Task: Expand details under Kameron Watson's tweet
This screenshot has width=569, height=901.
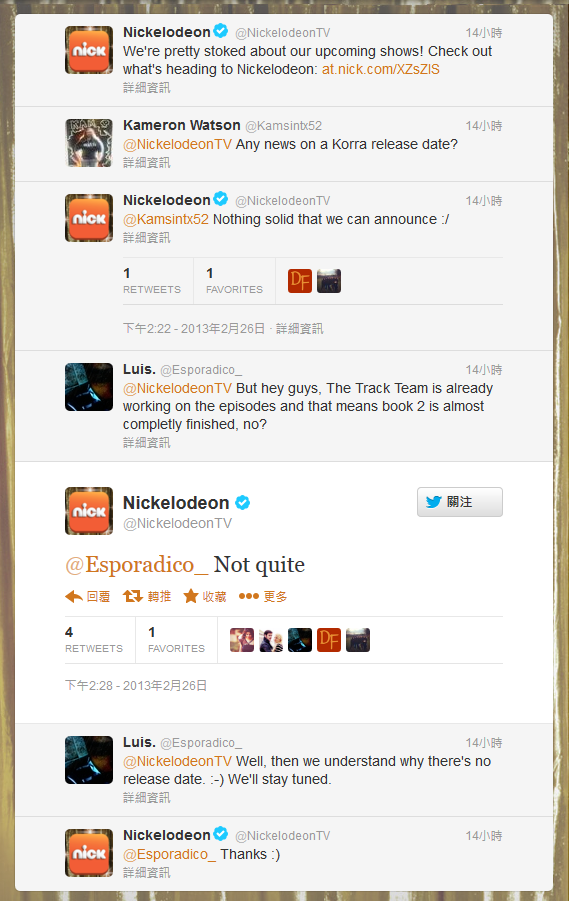Action: (x=147, y=163)
